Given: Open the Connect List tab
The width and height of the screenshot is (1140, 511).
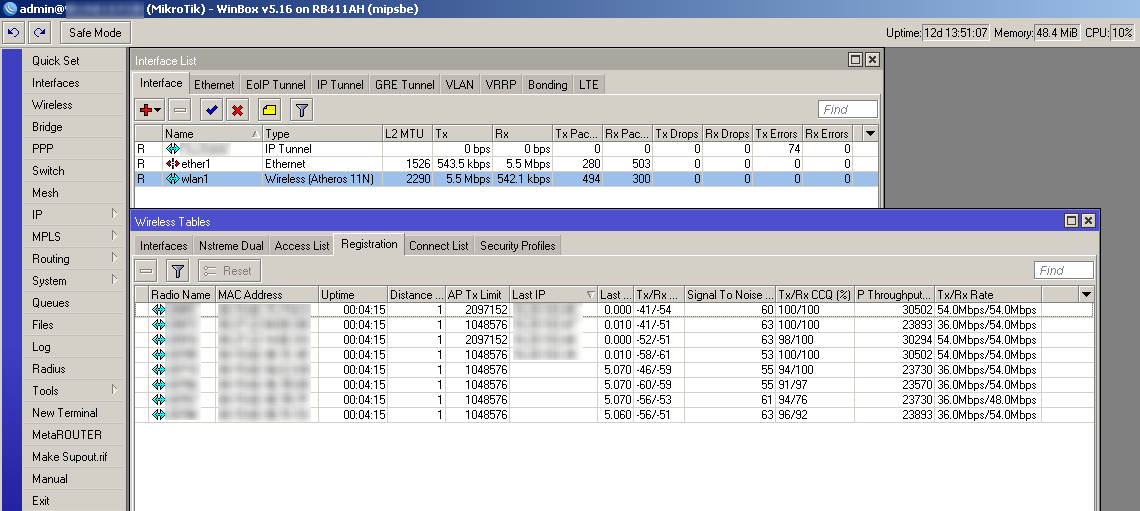Looking at the screenshot, I should [438, 246].
